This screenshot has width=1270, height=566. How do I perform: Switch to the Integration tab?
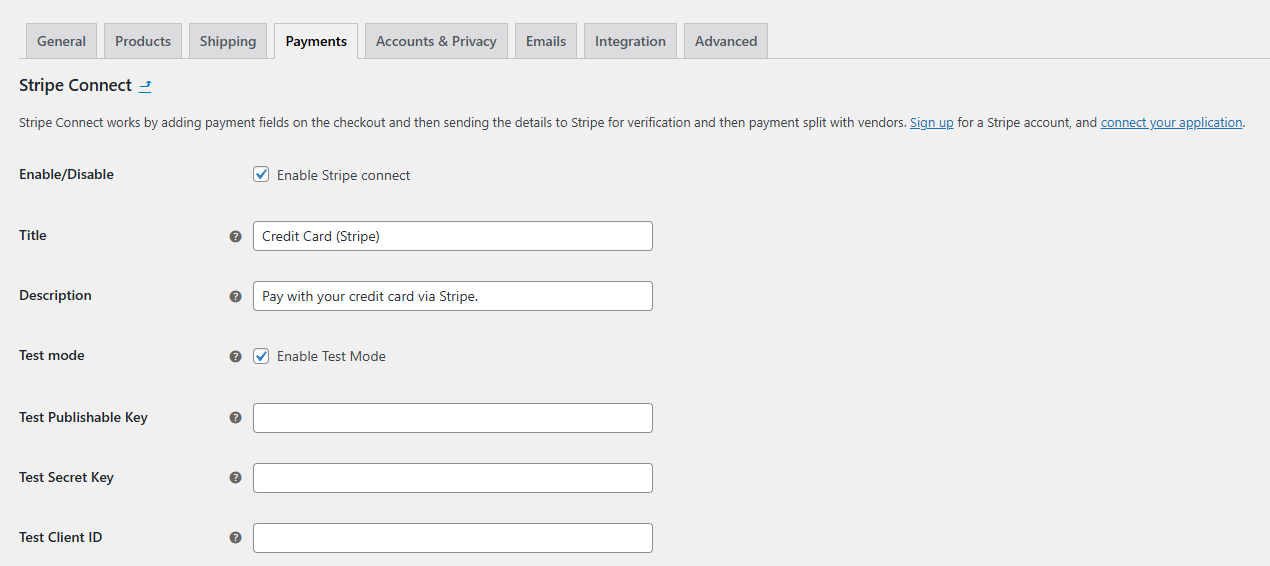tap(630, 41)
